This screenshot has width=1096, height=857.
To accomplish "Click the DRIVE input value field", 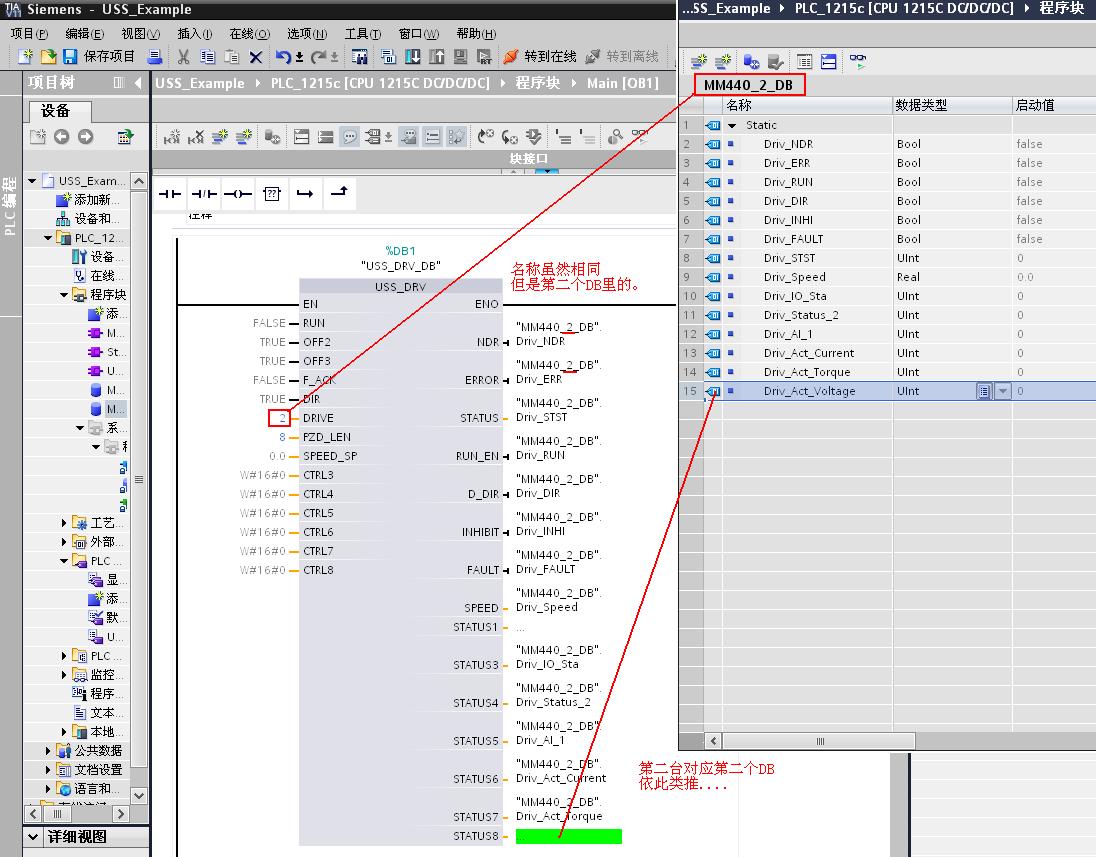I will tap(280, 418).
